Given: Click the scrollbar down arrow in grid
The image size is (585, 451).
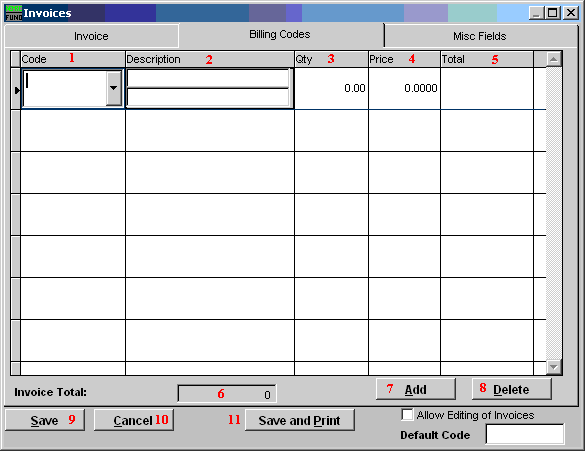Looking at the screenshot, I should tap(554, 367).
